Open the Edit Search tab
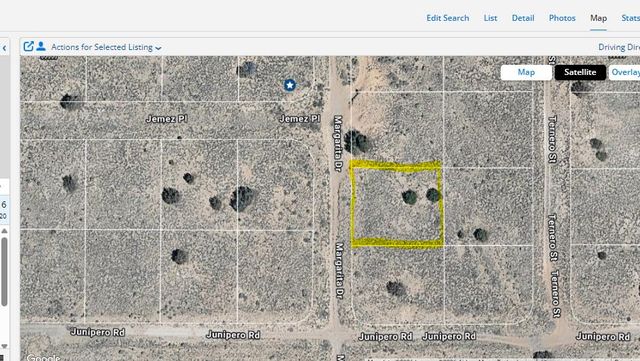The height and width of the screenshot is (361, 640). tap(447, 18)
